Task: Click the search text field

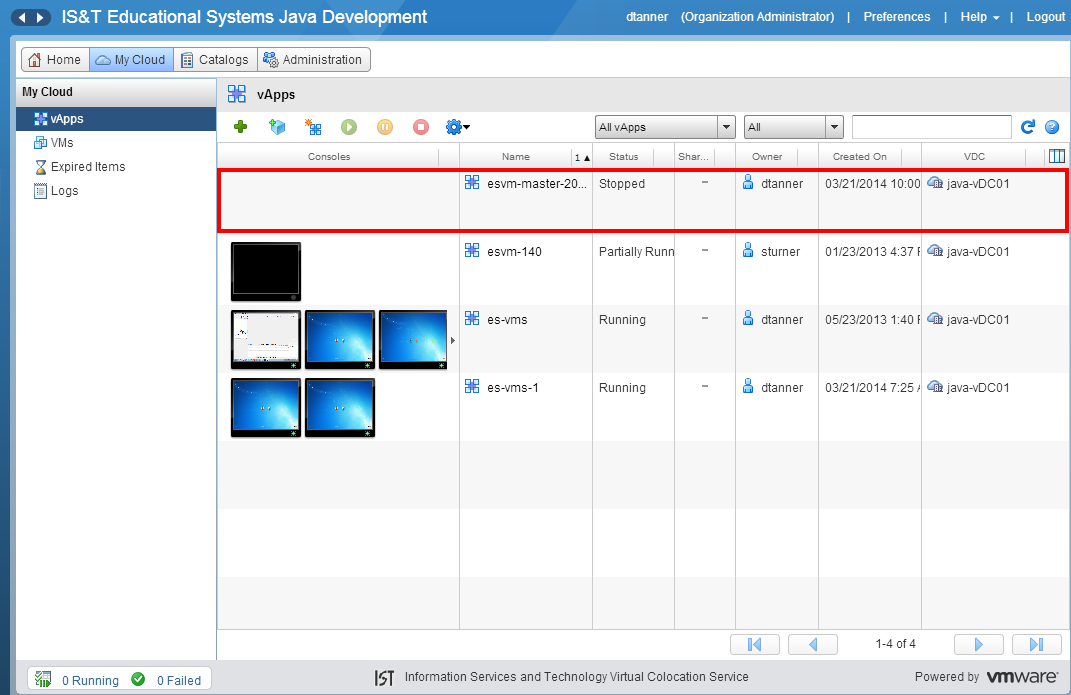Action: pos(931,127)
